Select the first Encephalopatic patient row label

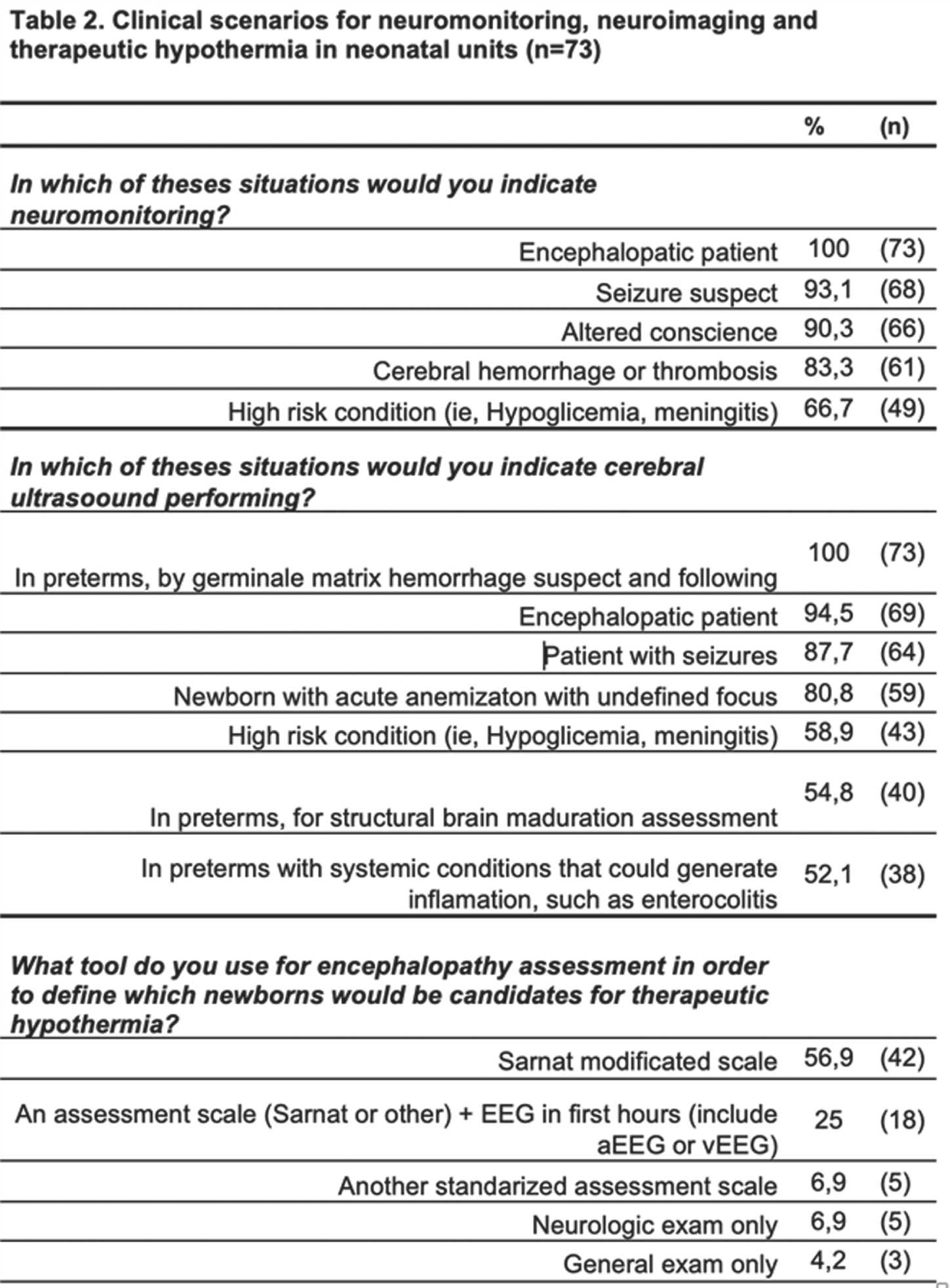point(648,252)
